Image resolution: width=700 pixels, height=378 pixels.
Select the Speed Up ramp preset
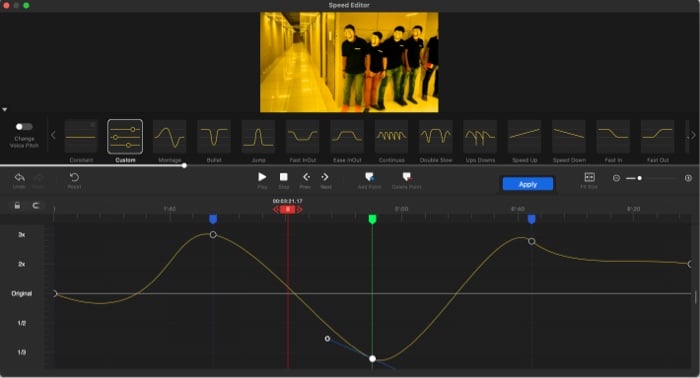point(525,137)
